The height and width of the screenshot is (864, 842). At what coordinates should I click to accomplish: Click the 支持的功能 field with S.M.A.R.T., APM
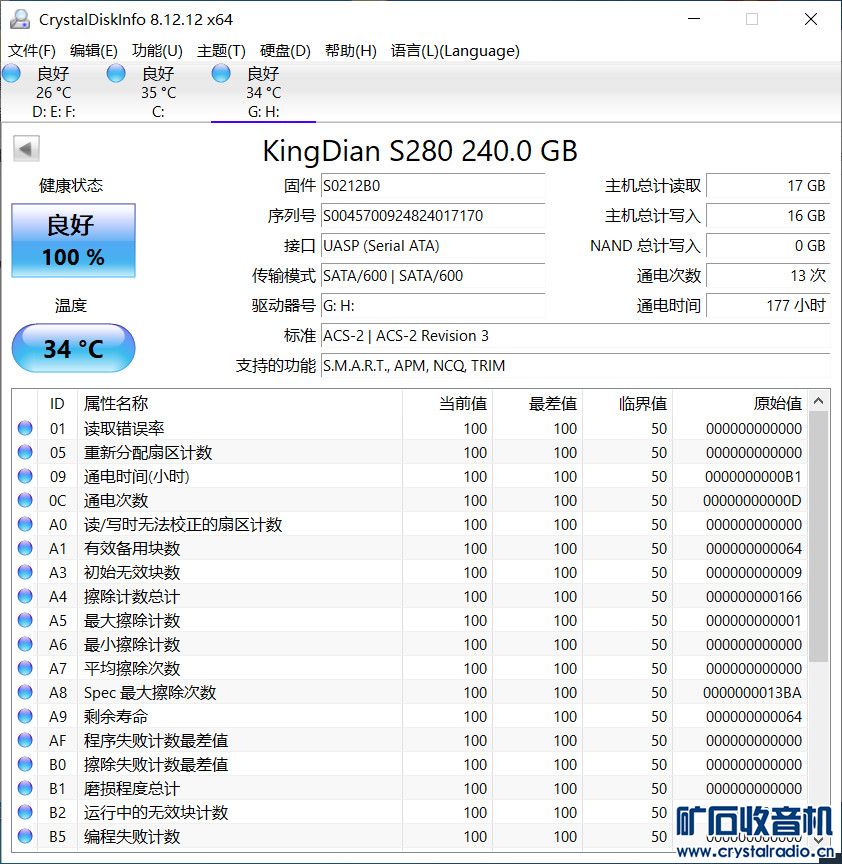[575, 365]
